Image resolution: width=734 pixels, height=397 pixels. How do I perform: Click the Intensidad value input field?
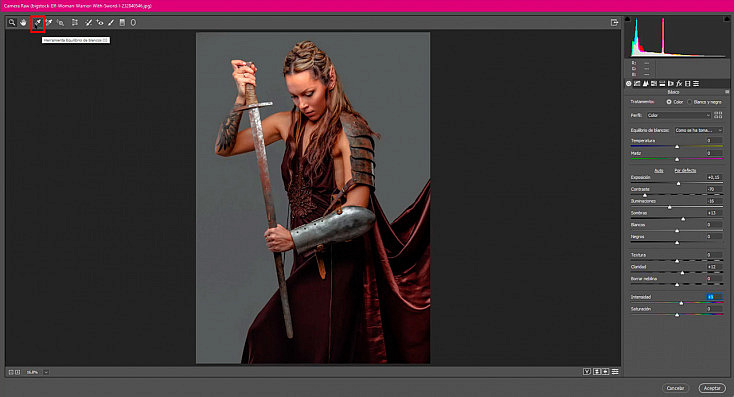coord(714,297)
